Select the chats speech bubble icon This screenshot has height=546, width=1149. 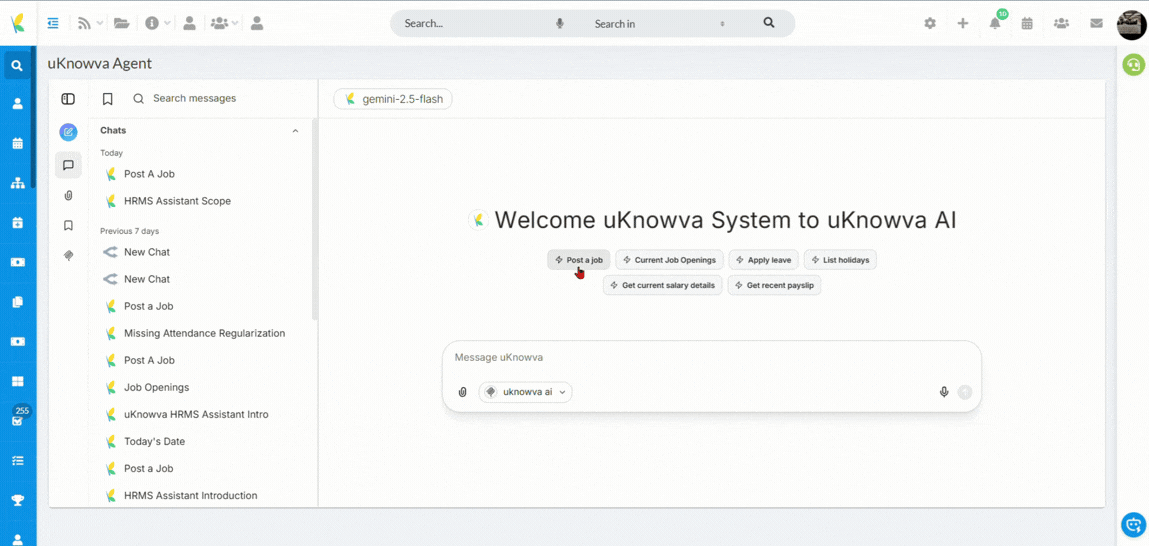pos(68,165)
